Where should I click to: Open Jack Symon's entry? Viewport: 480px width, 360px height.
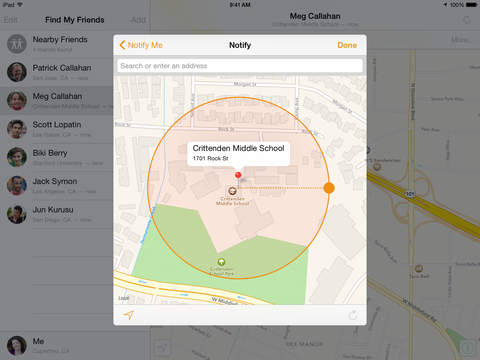(x=57, y=186)
